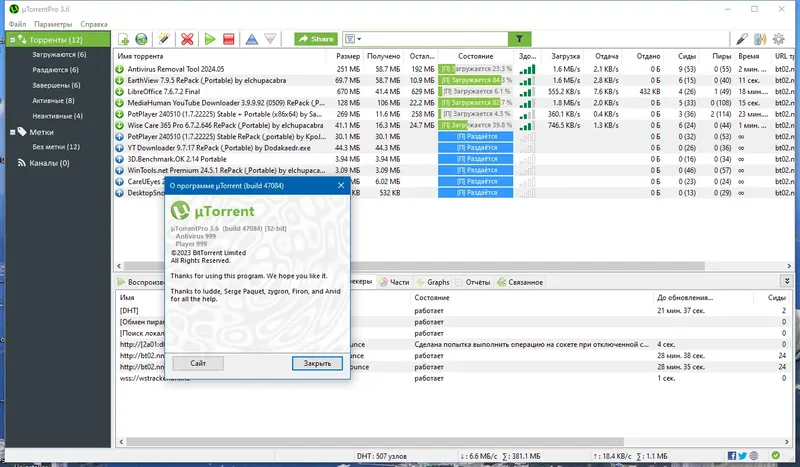Open Preferences via the gear icon

(779, 39)
